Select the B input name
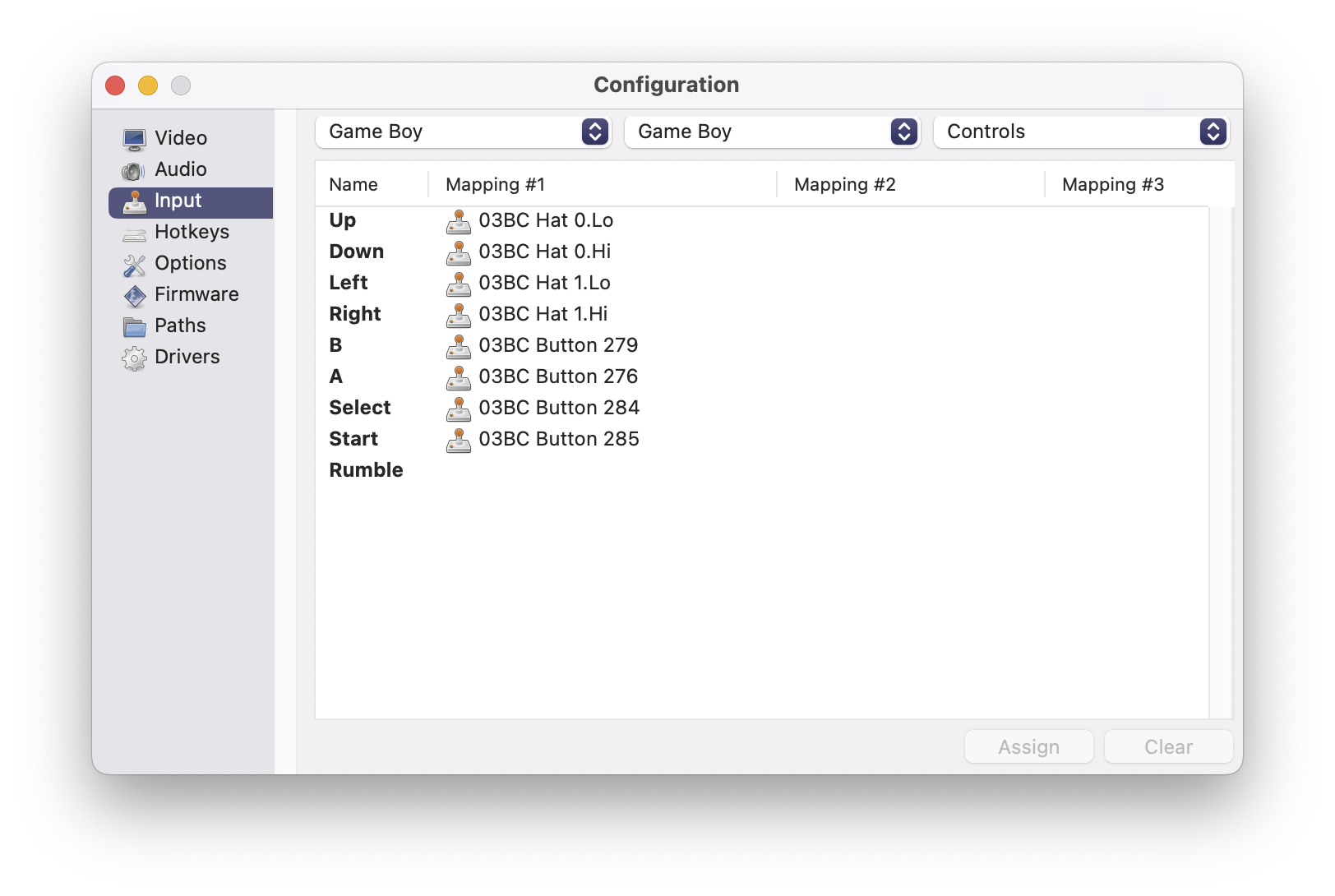Screen dimensions: 1335x896 click(x=335, y=345)
